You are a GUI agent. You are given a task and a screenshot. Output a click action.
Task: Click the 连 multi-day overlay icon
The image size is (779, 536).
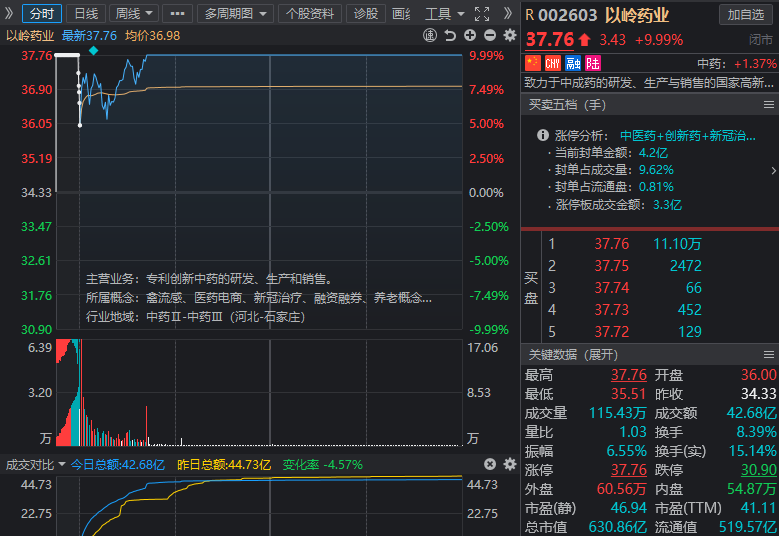click(x=430, y=35)
